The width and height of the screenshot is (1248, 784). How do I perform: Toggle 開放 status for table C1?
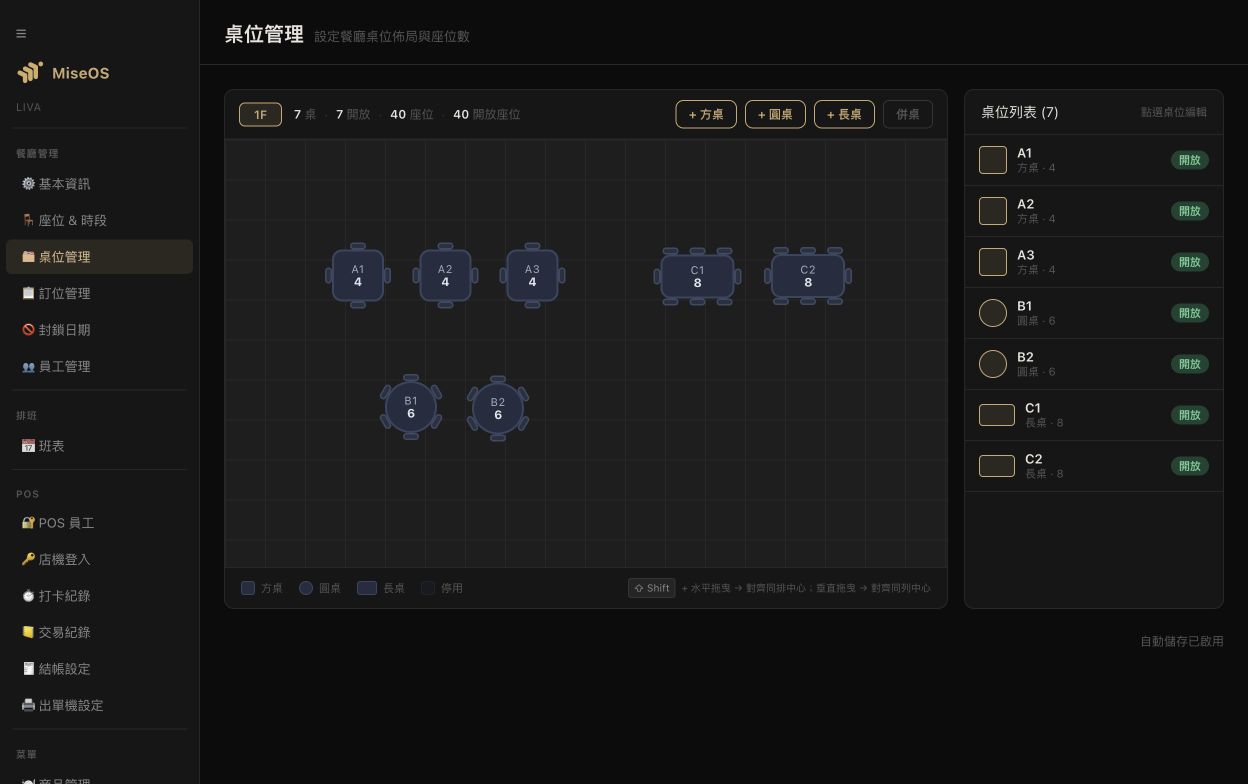pyautogui.click(x=1190, y=415)
